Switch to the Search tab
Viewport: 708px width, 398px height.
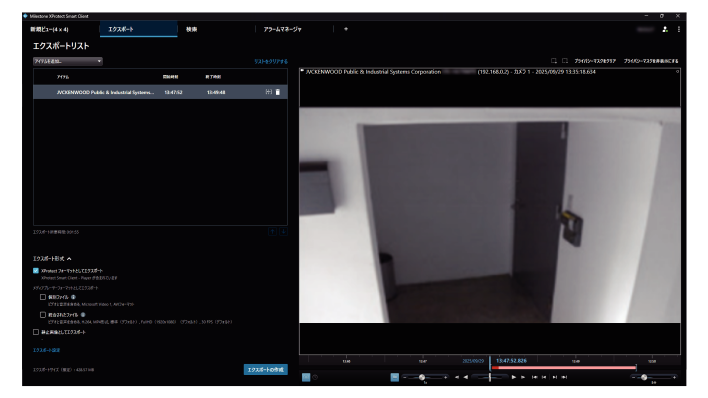(x=191, y=29)
